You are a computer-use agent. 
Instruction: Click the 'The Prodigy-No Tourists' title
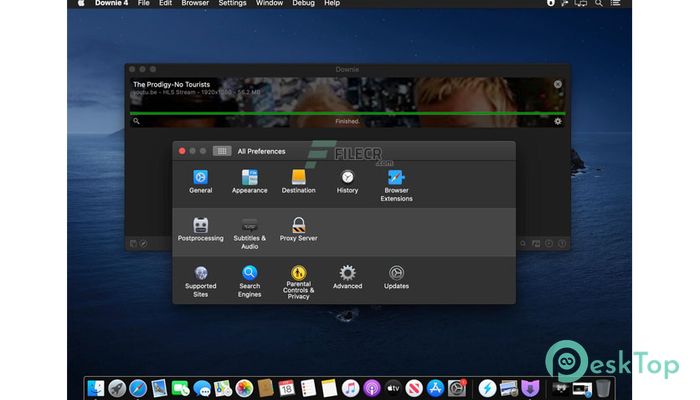coord(171,84)
